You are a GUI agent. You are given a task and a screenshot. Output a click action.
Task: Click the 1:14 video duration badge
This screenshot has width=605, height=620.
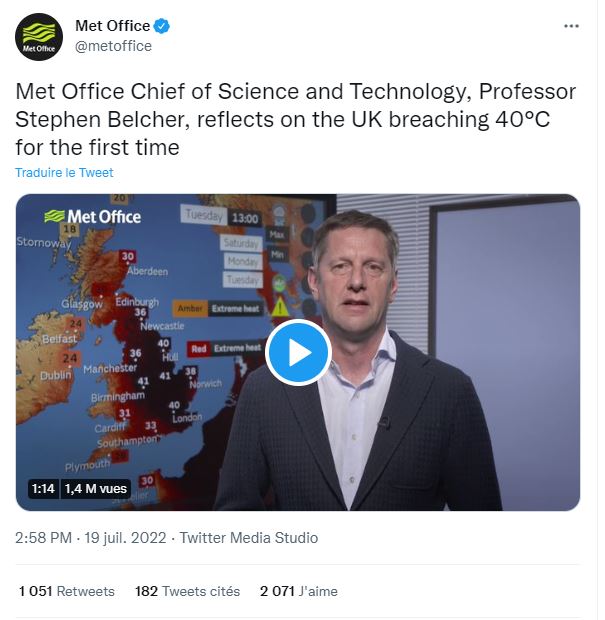42,489
